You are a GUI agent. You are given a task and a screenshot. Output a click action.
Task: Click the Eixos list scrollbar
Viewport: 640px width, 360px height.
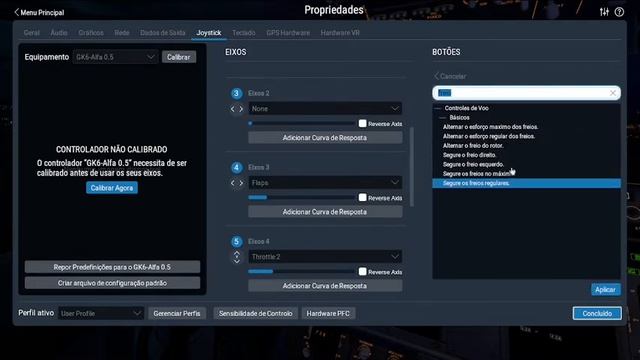[x=411, y=167]
